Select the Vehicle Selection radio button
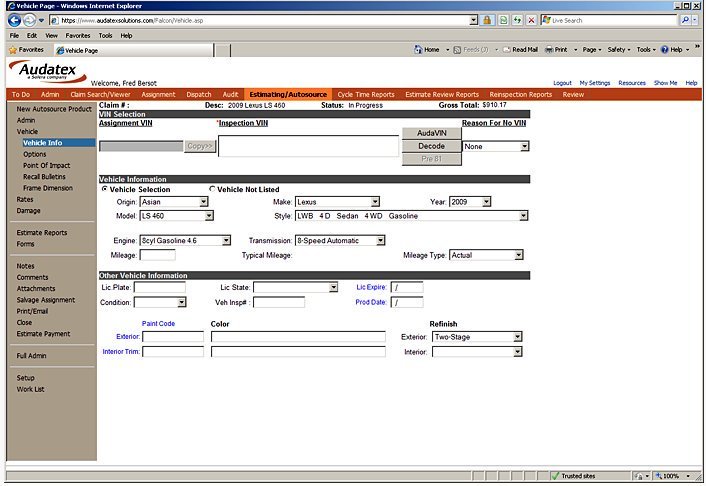 pos(104,189)
